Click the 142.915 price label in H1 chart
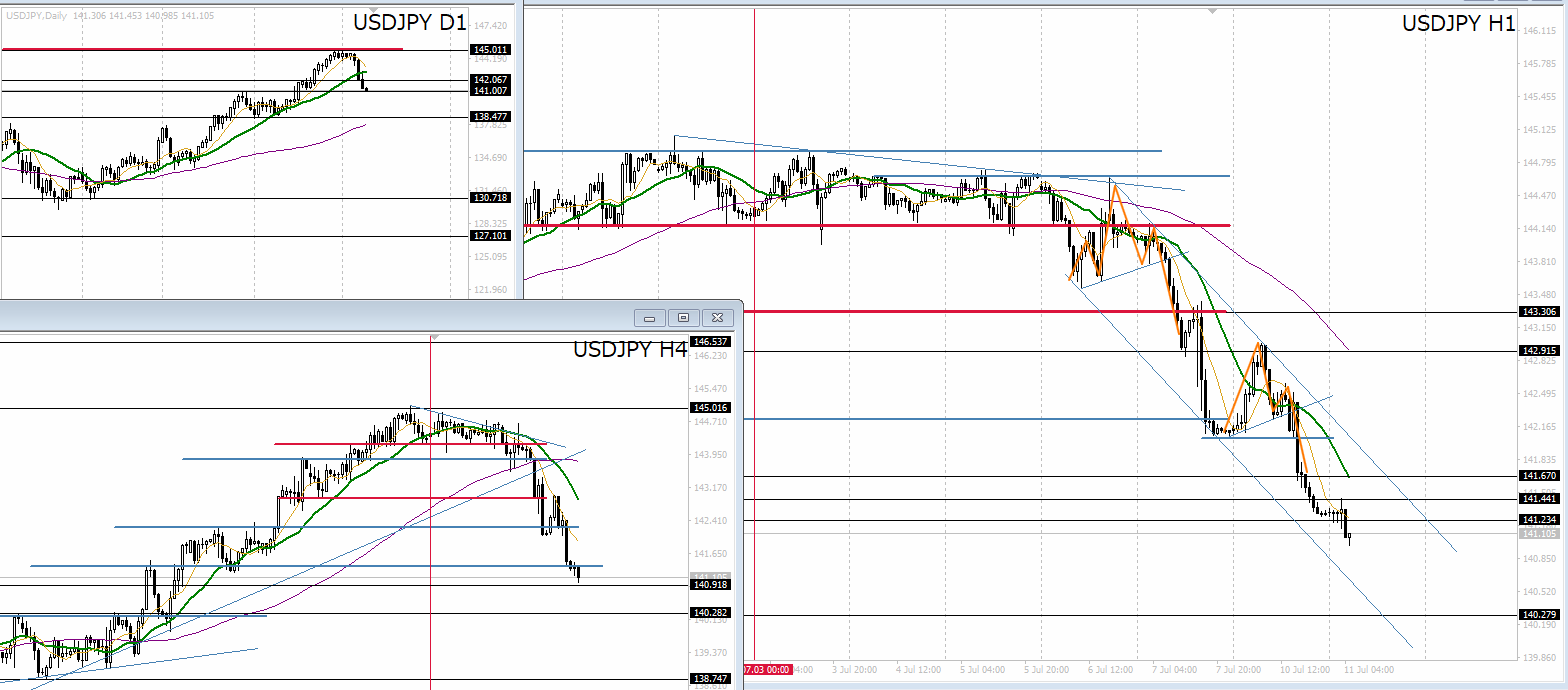The width and height of the screenshot is (1568, 690). point(1539,350)
